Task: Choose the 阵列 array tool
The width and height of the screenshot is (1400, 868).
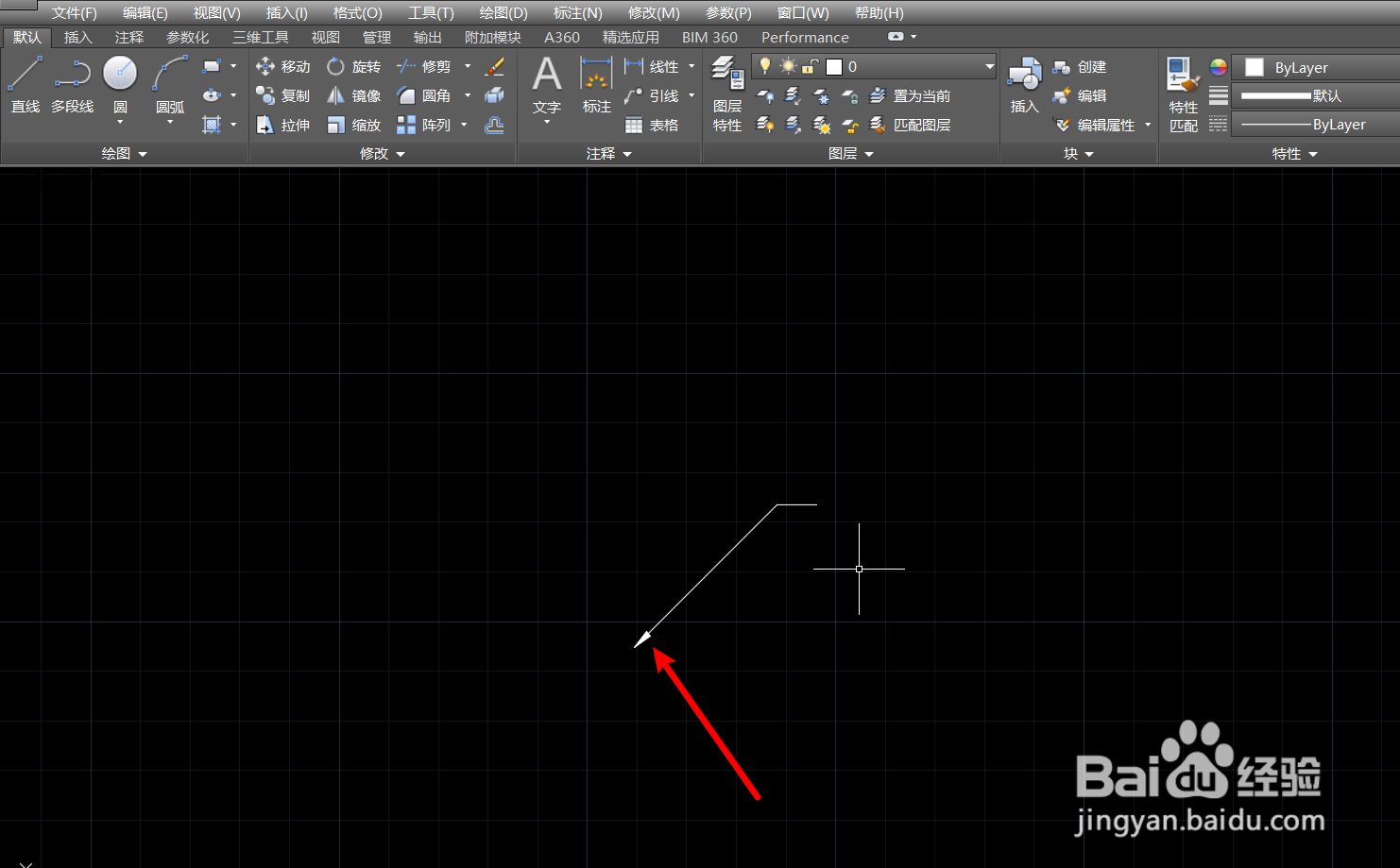Action: pyautogui.click(x=424, y=125)
